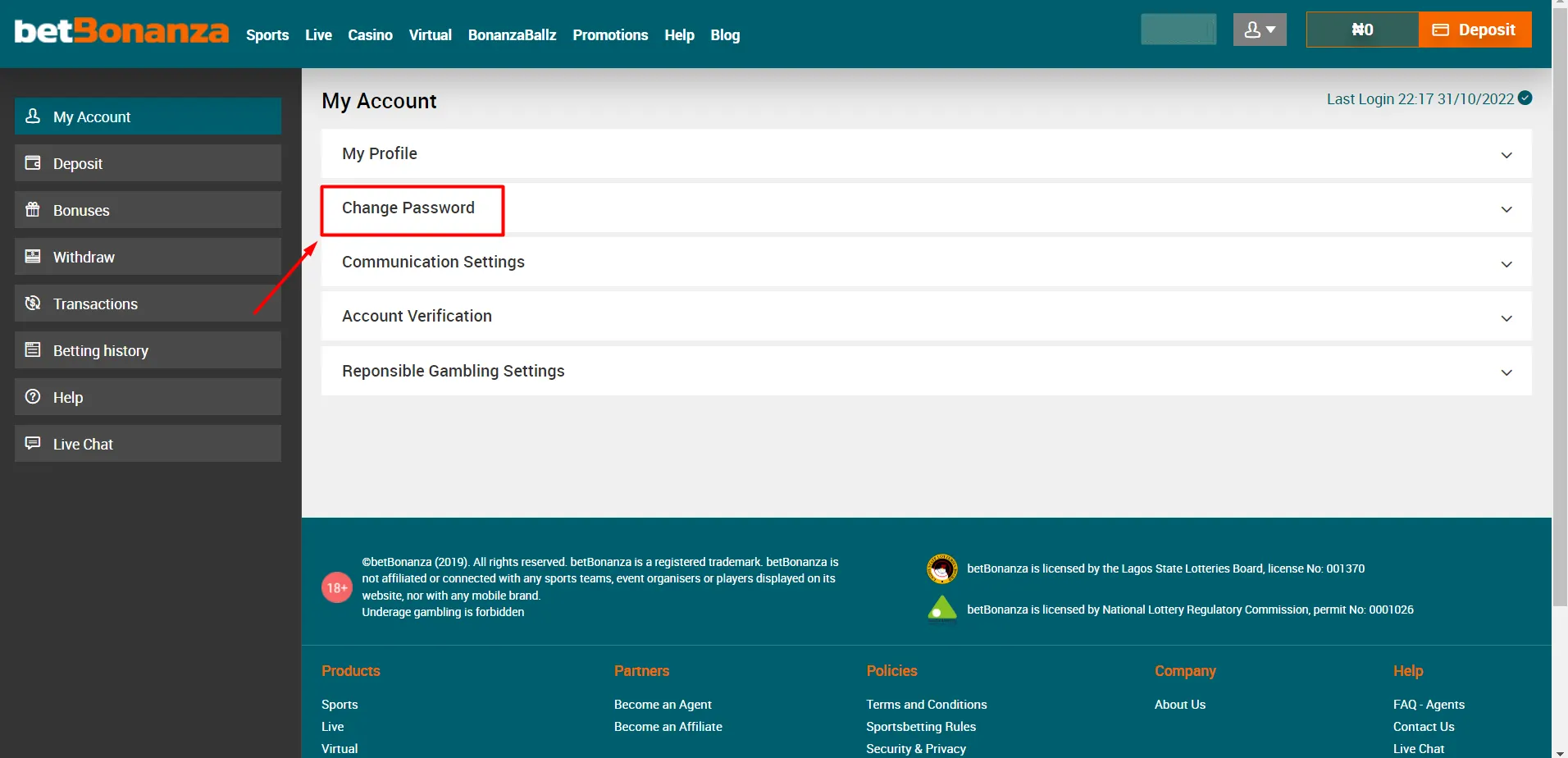The image size is (1568, 758).
Task: Click the National Lottery Commission green logo
Action: (941, 609)
